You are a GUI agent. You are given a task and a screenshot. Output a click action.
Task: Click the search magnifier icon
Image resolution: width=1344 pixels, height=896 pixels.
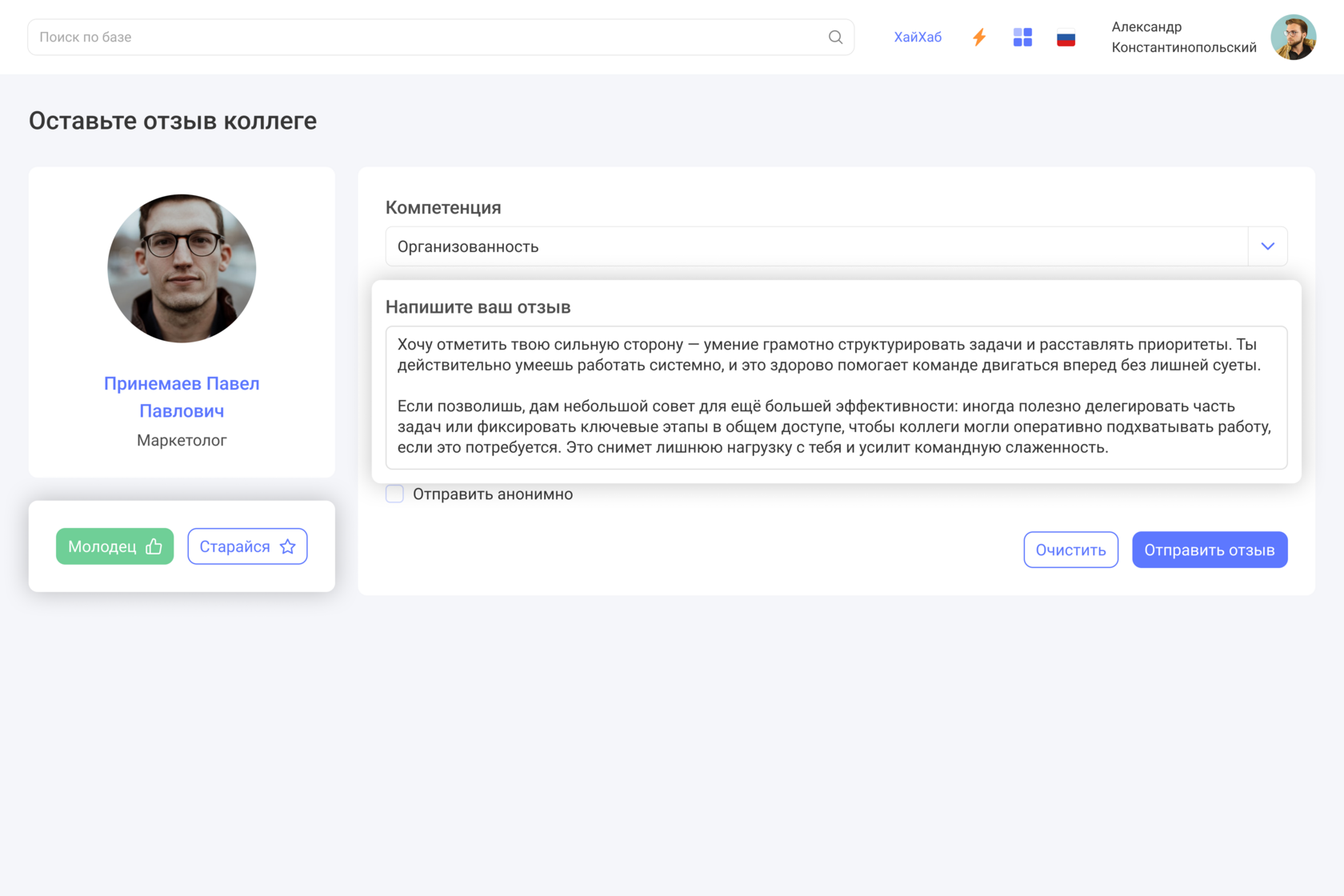835,37
